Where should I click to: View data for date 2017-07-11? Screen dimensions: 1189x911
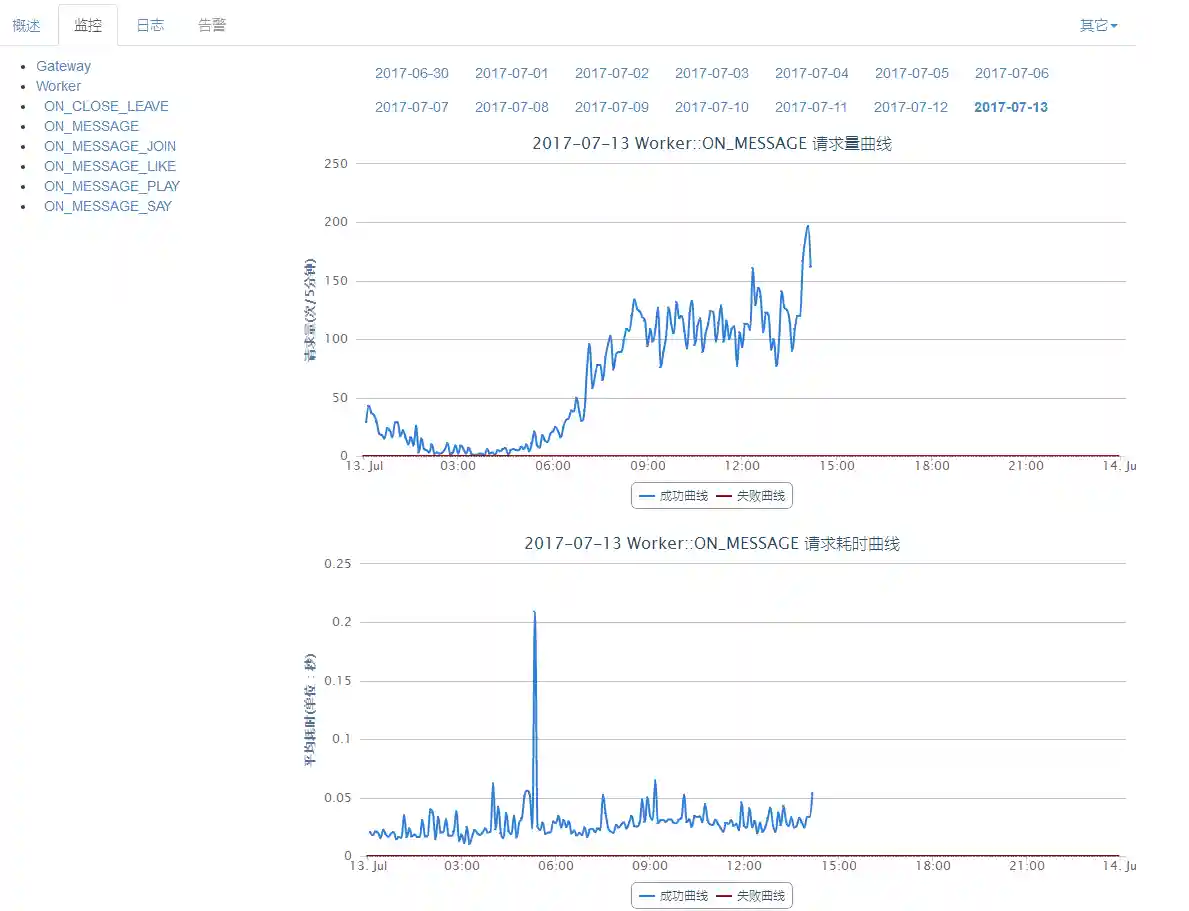811,107
